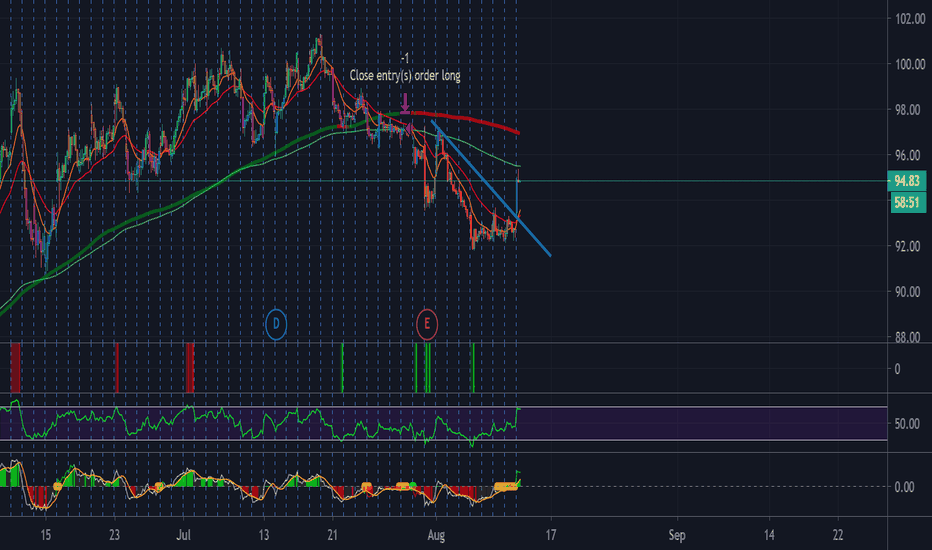Click the 102.00 price axis label
The height and width of the screenshot is (550, 932).
[910, 19]
